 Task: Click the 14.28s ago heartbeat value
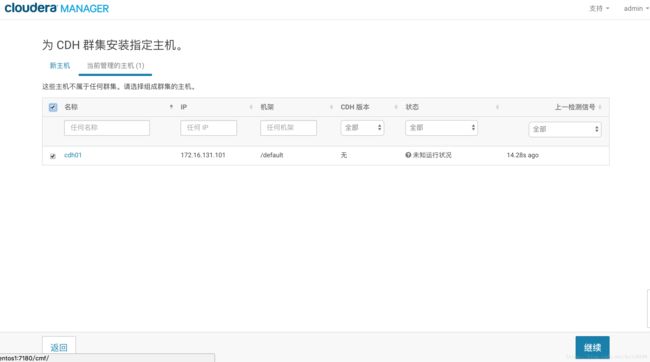pyautogui.click(x=523, y=155)
